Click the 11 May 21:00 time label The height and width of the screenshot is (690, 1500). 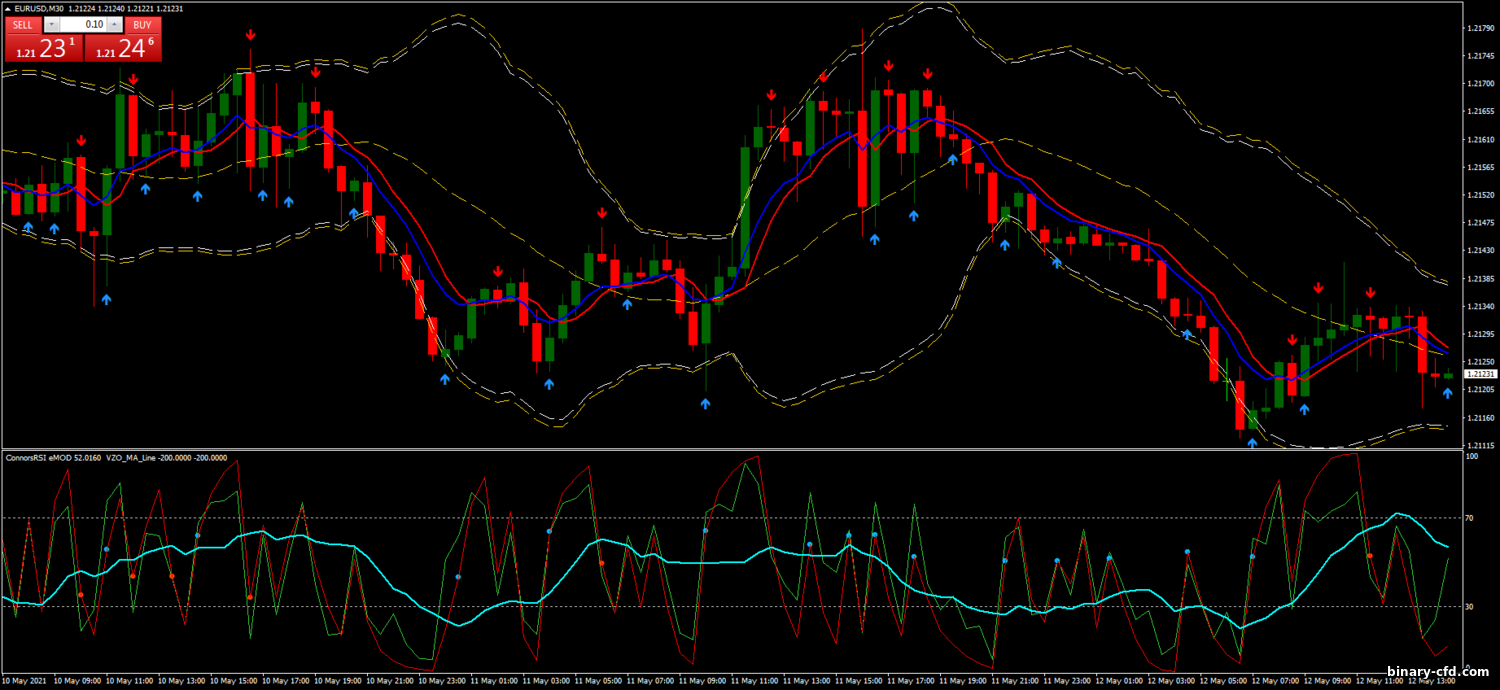pos(1016,681)
